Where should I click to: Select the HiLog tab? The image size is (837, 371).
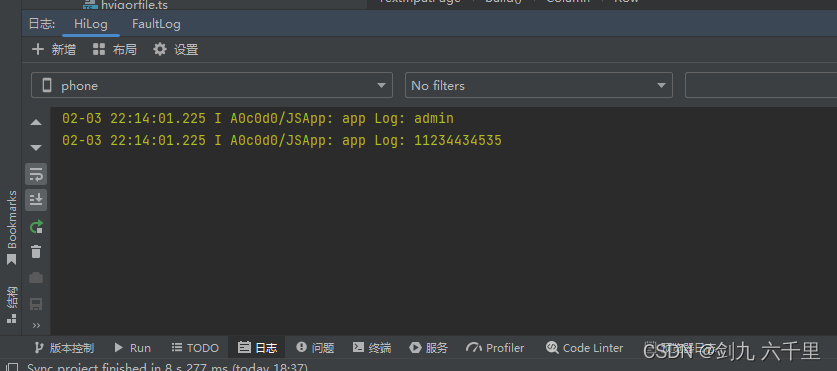click(x=91, y=24)
